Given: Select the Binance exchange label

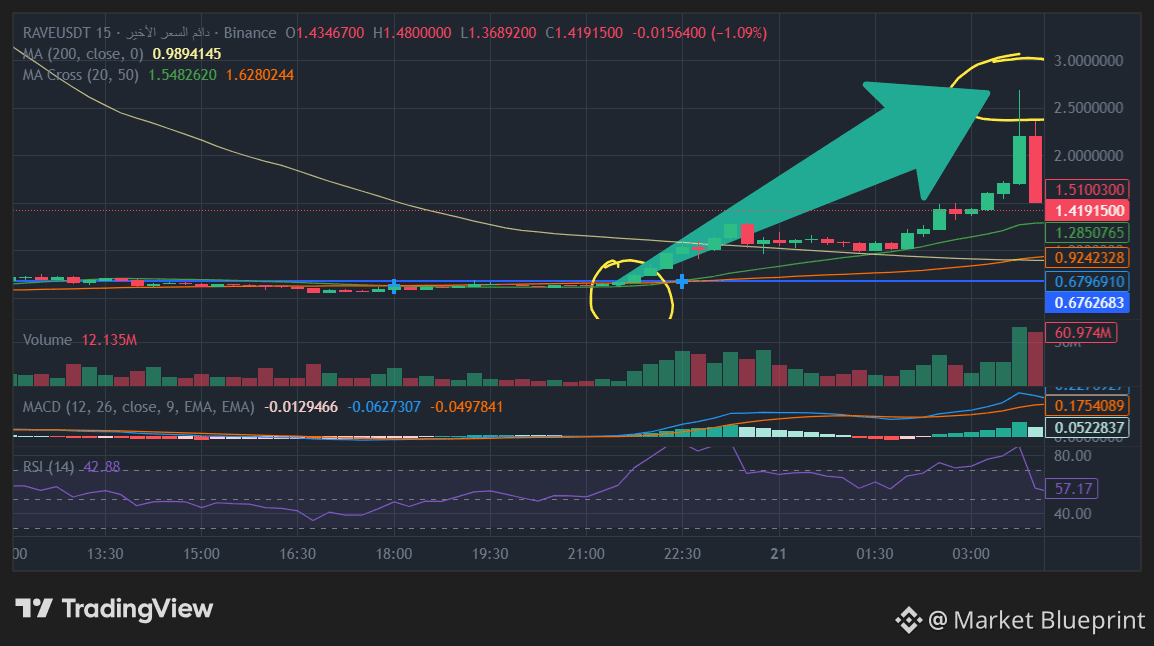Looking at the screenshot, I should click(x=250, y=33).
